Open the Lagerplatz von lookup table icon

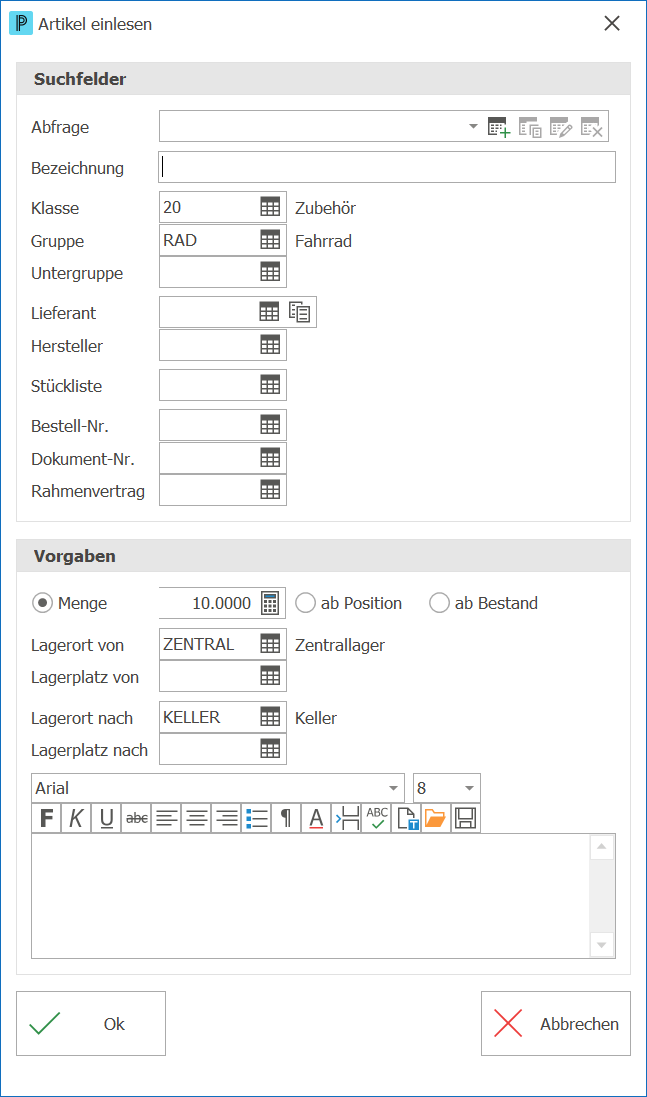tap(270, 676)
